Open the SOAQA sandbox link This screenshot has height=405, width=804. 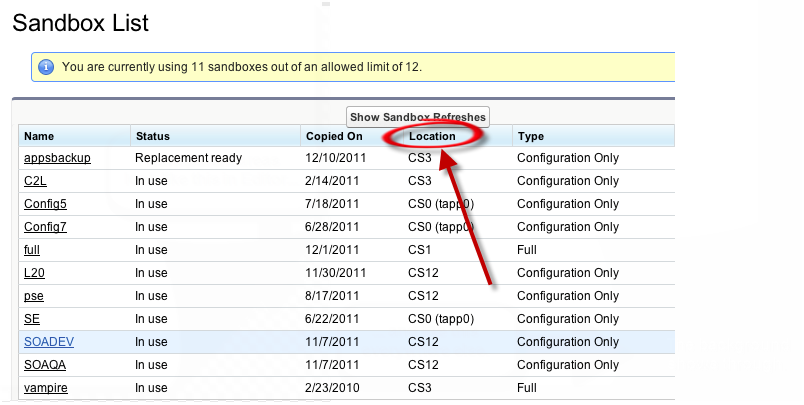46,365
